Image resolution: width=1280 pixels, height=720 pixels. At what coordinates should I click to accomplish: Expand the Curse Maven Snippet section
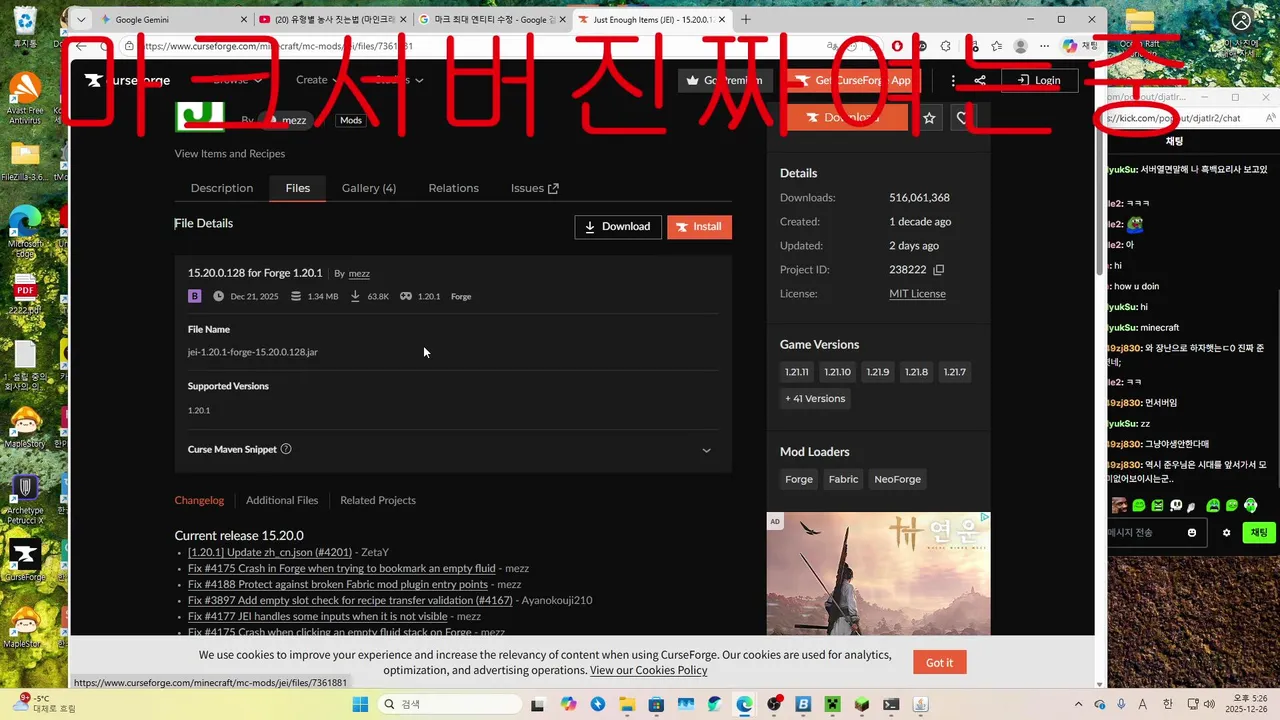tap(706, 450)
